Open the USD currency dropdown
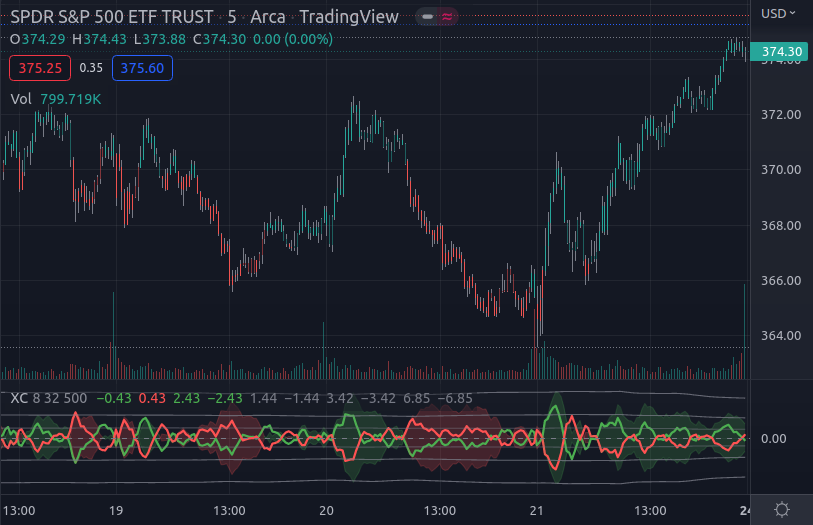This screenshot has width=813, height=525. (778, 13)
